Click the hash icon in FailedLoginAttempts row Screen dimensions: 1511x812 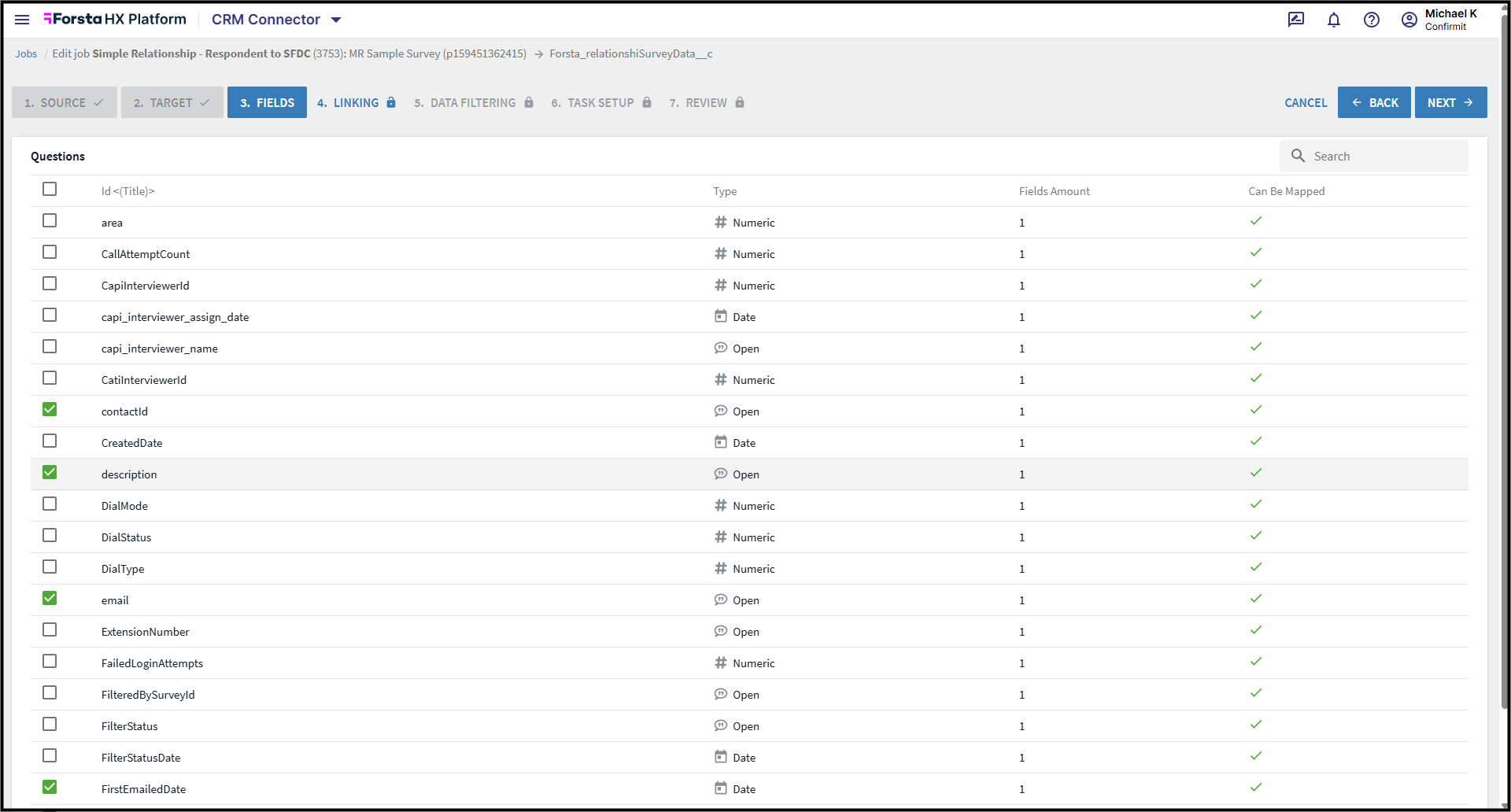click(720, 663)
